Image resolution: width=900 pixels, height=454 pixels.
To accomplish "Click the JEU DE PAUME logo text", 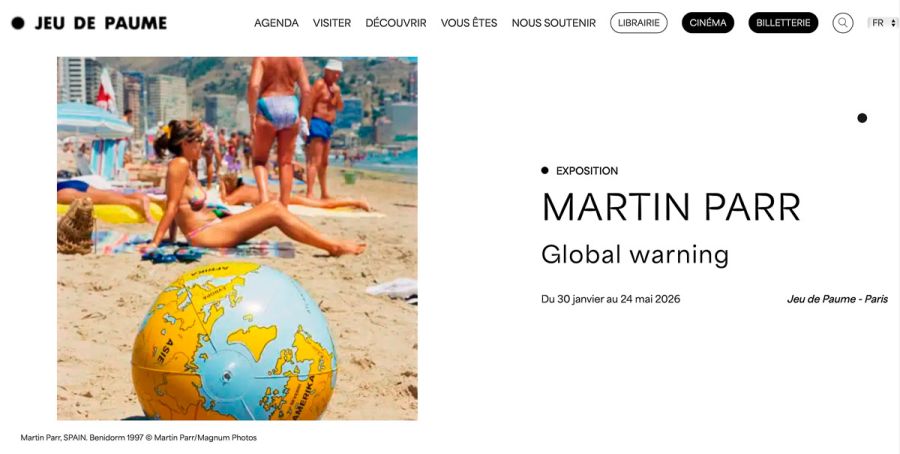I will [100, 23].
